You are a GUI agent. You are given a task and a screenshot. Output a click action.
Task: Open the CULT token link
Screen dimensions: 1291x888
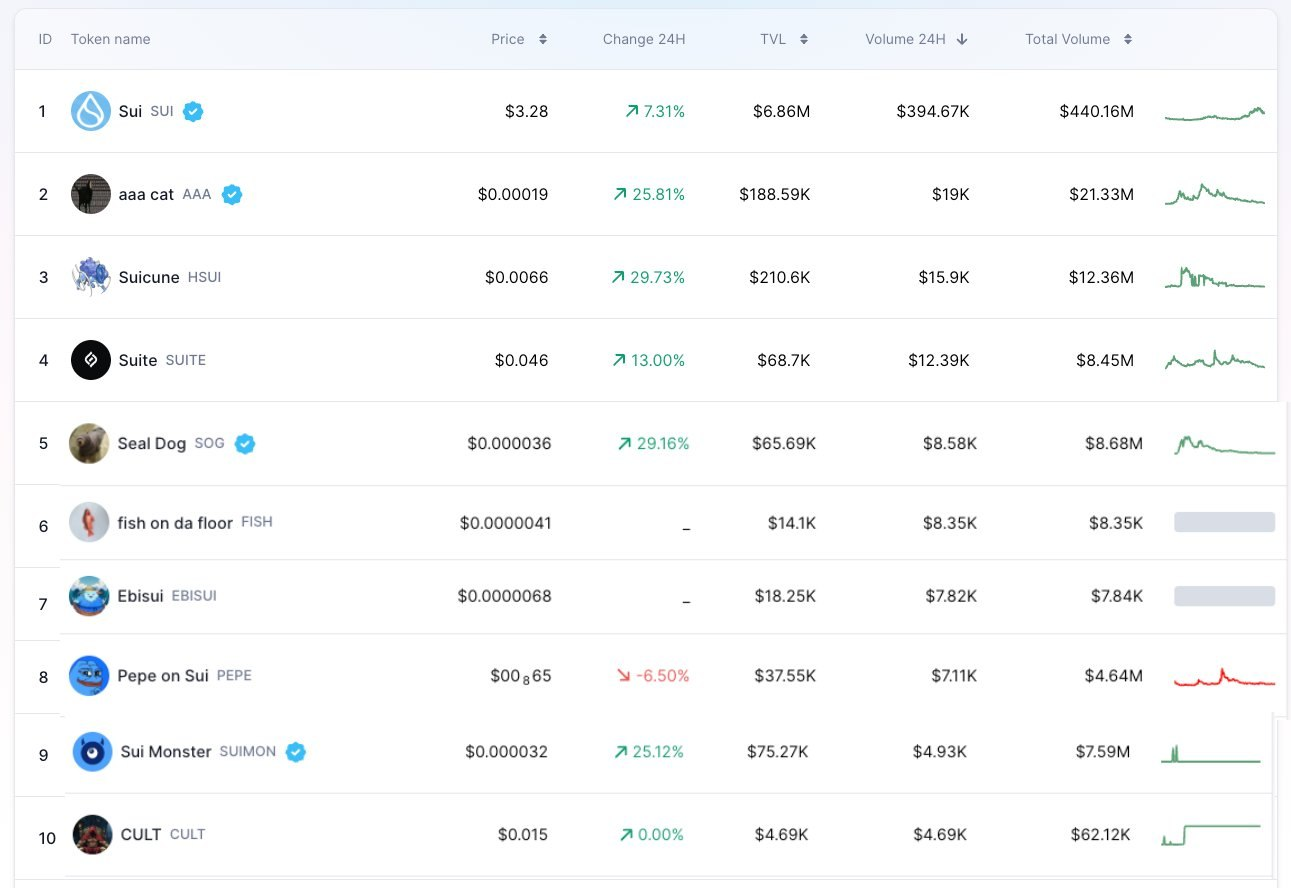pyautogui.click(x=141, y=835)
